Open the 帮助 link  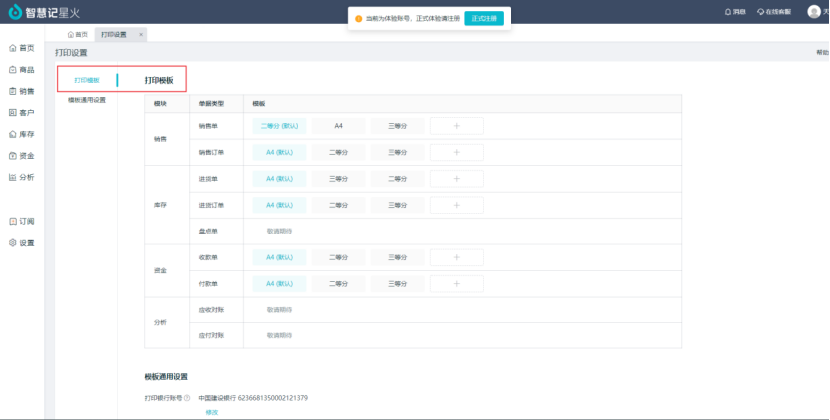click(x=823, y=52)
